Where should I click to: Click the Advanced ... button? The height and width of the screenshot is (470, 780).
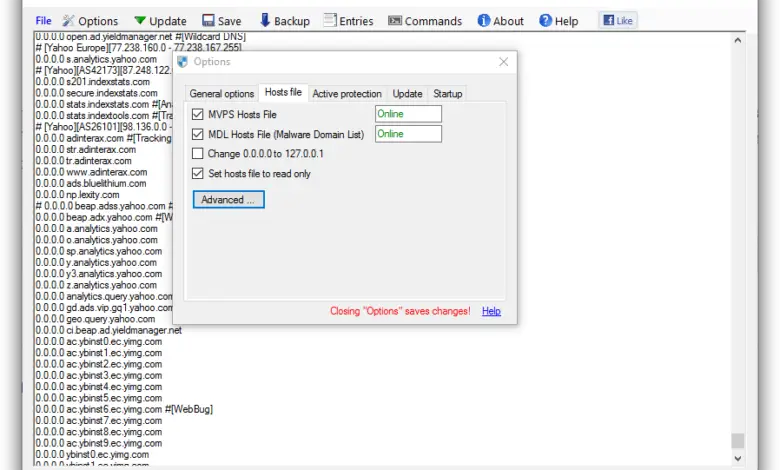click(x=228, y=199)
